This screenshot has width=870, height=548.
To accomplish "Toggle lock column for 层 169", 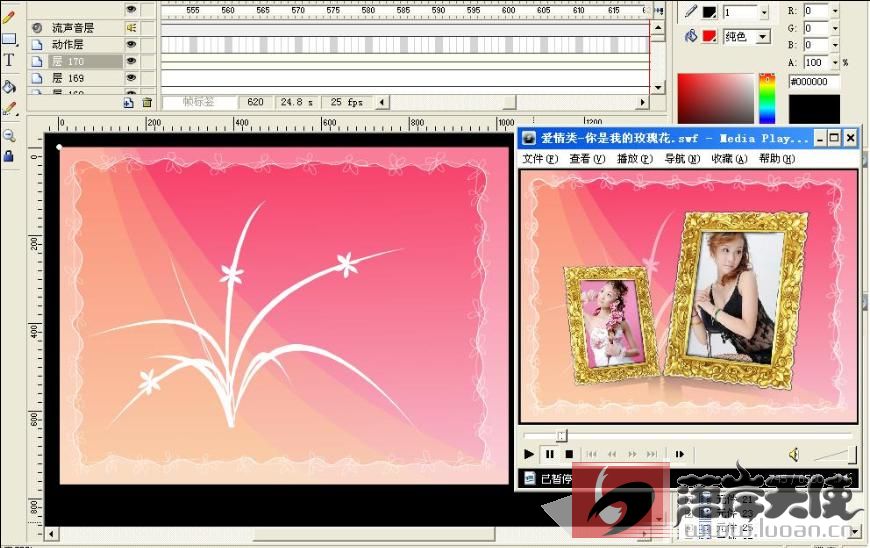I will (x=148, y=78).
